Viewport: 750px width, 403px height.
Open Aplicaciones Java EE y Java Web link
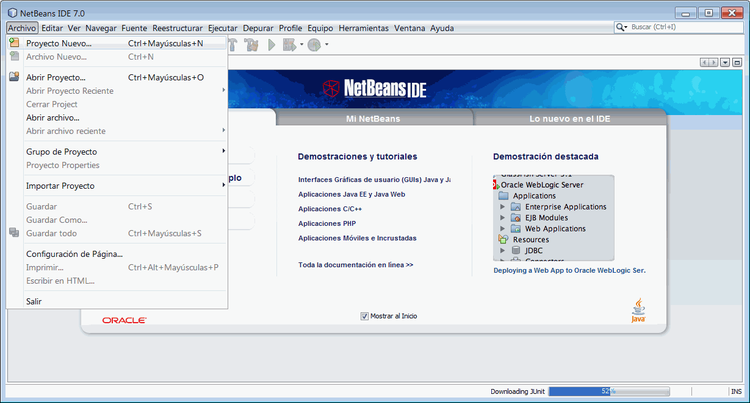click(x=352, y=195)
